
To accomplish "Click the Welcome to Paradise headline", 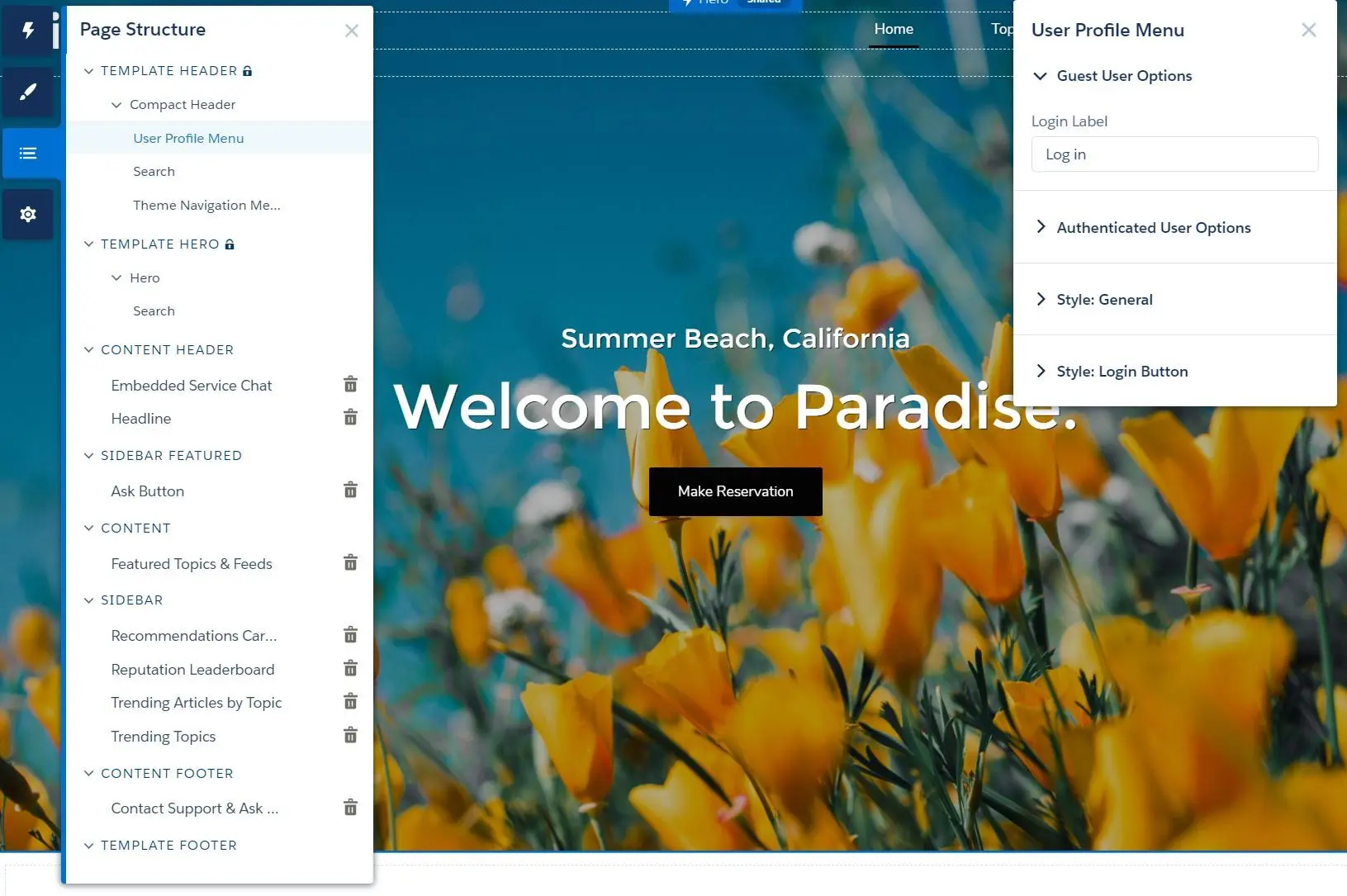I will (x=736, y=406).
